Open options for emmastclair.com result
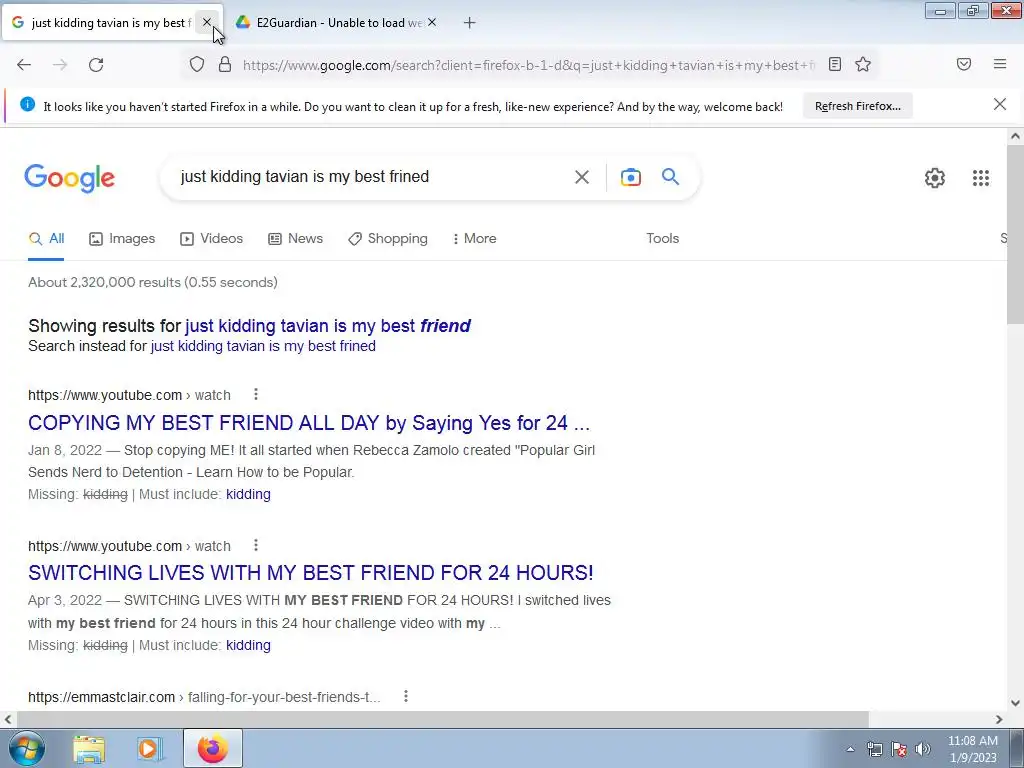Image resolution: width=1024 pixels, height=768 pixels. point(406,696)
